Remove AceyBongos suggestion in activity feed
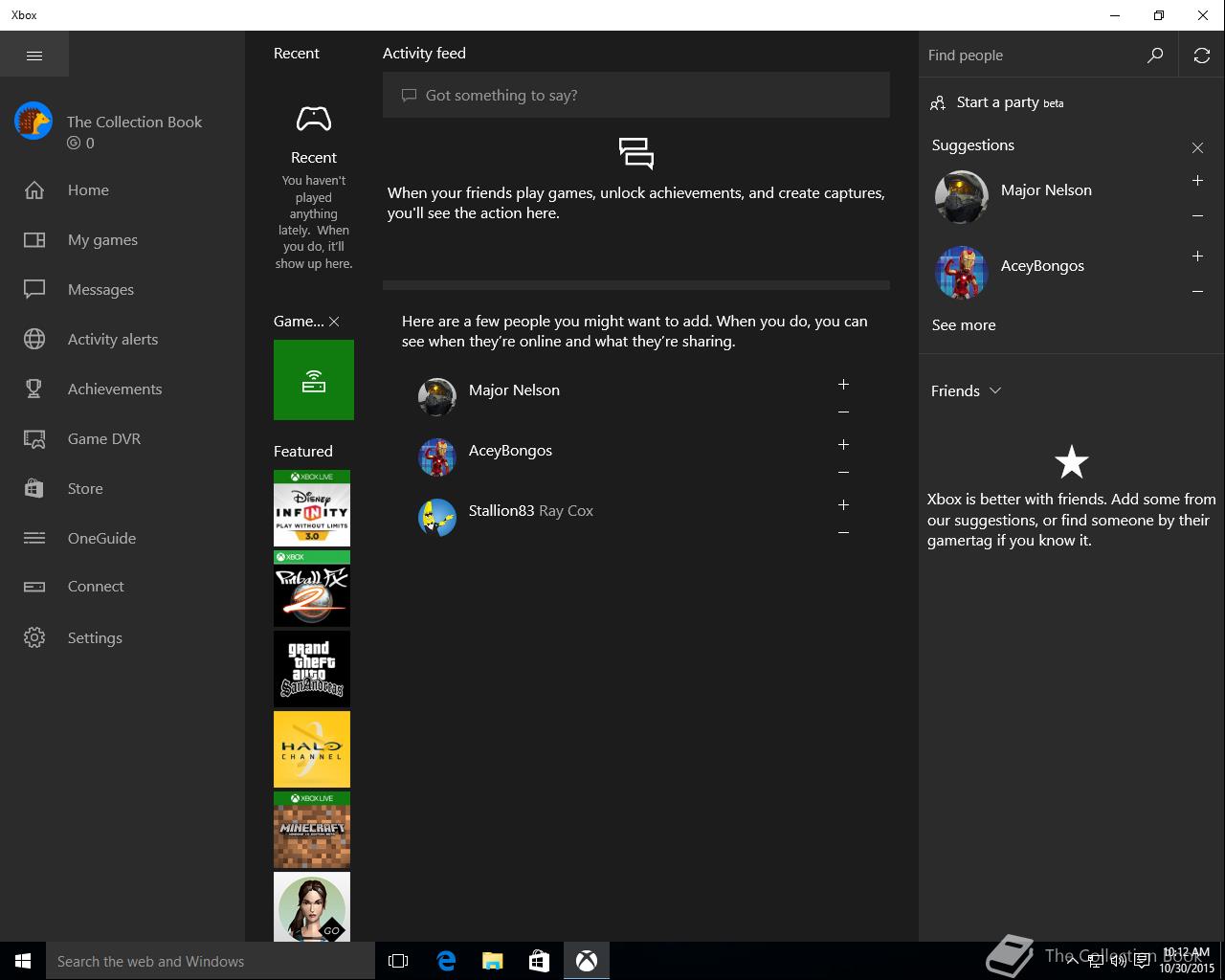The height and width of the screenshot is (980, 1225). coord(843,473)
